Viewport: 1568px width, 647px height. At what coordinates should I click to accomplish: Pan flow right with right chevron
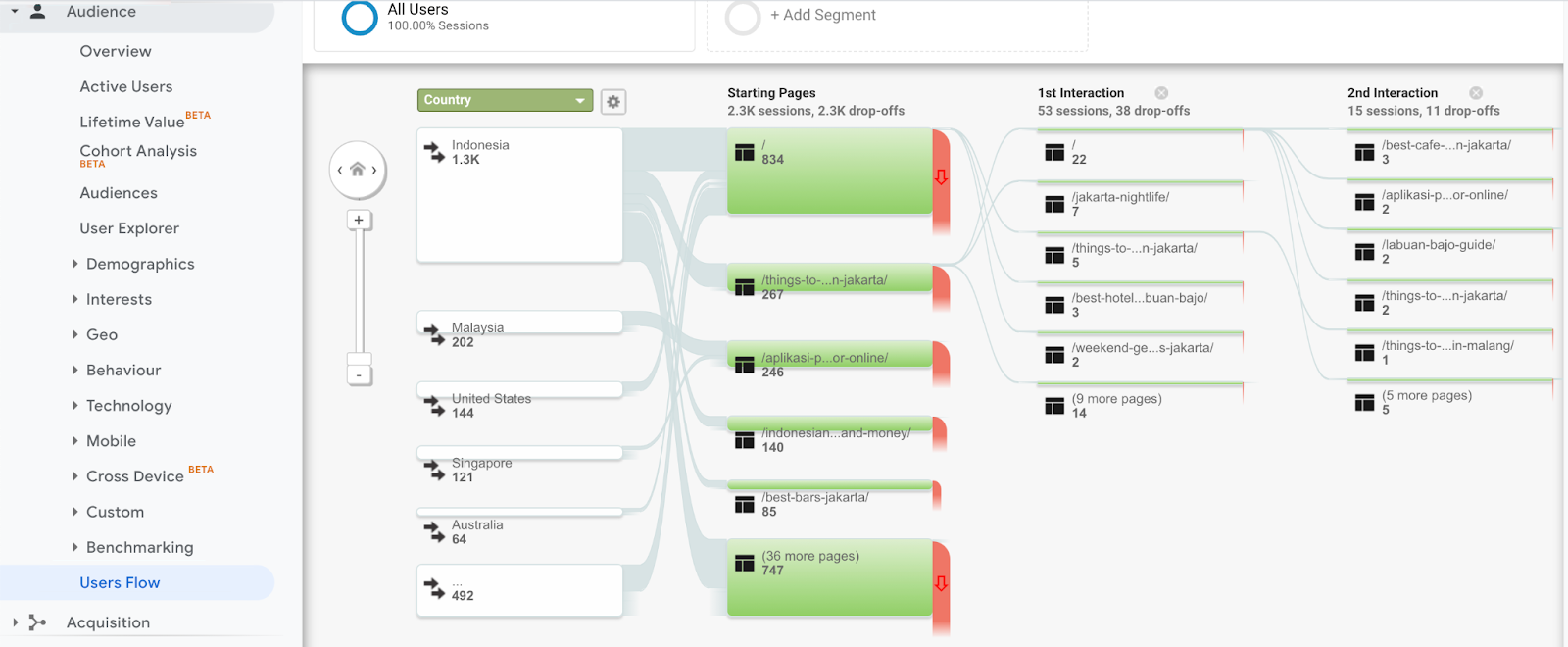374,171
